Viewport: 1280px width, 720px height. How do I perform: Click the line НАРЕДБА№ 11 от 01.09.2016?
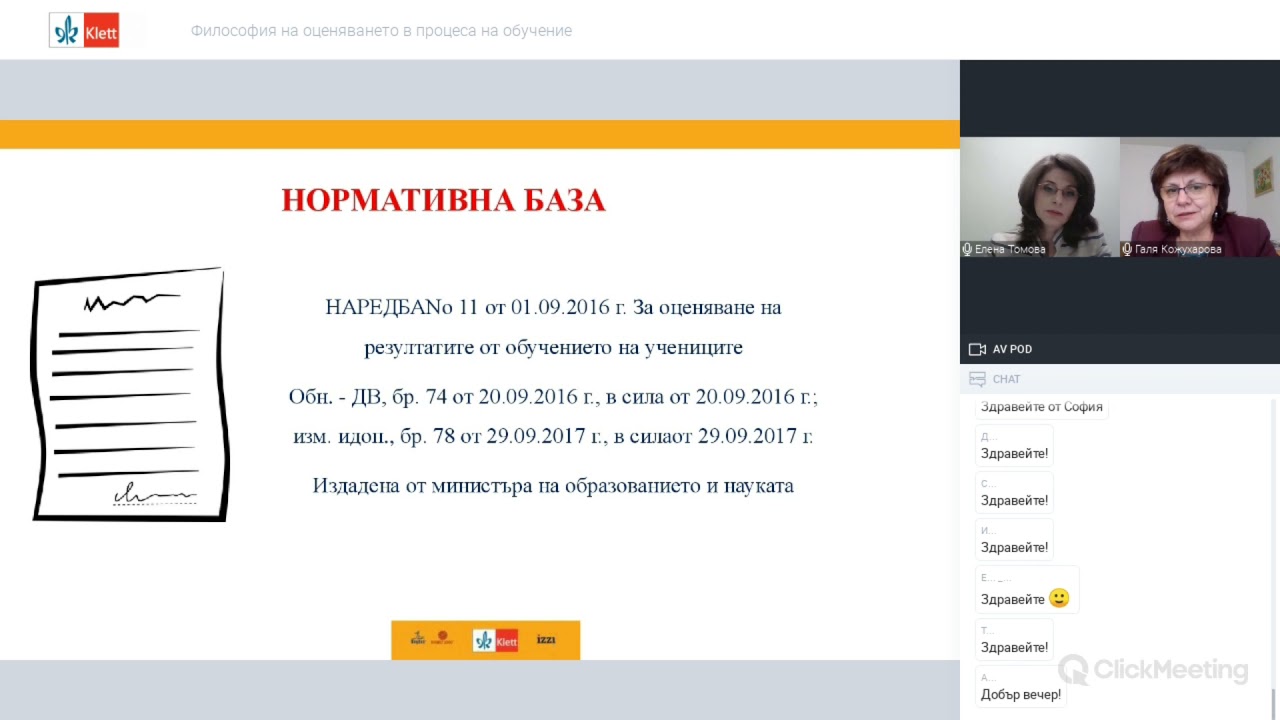[553, 307]
